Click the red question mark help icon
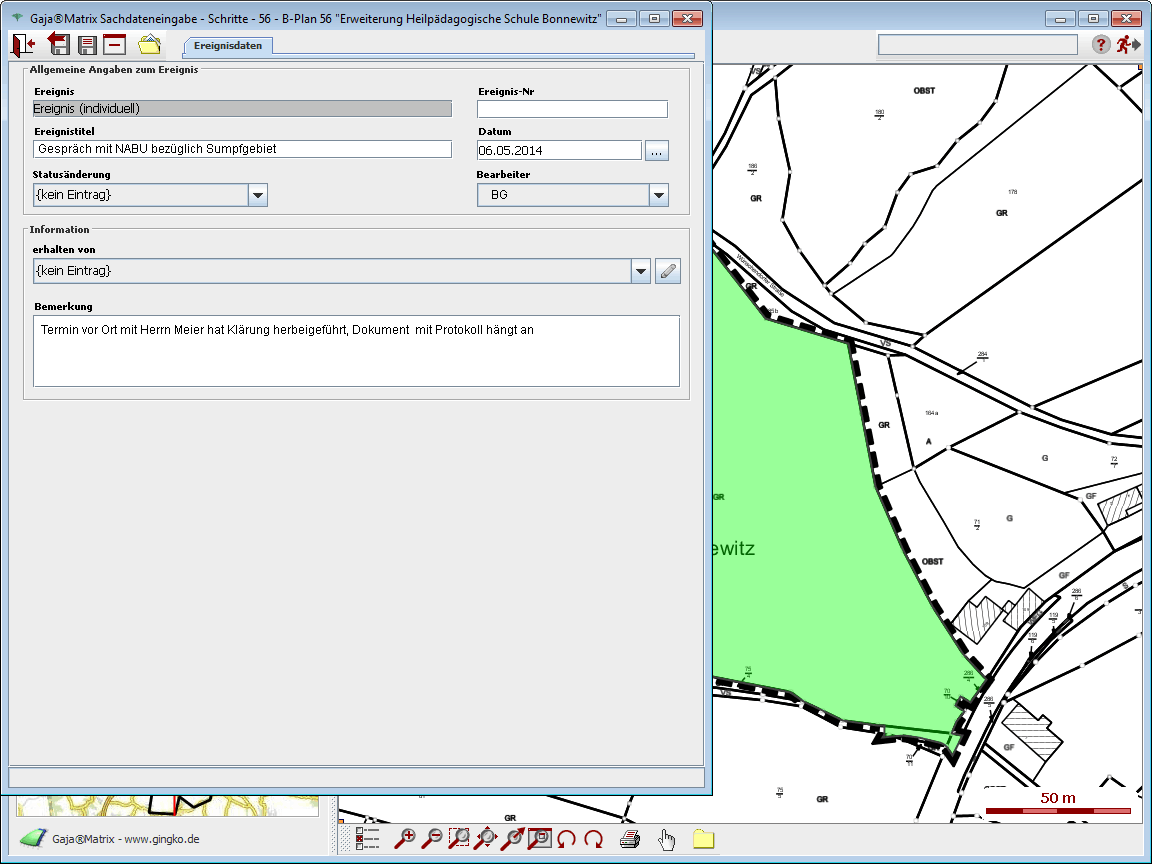The width and height of the screenshot is (1152, 864). (1101, 44)
